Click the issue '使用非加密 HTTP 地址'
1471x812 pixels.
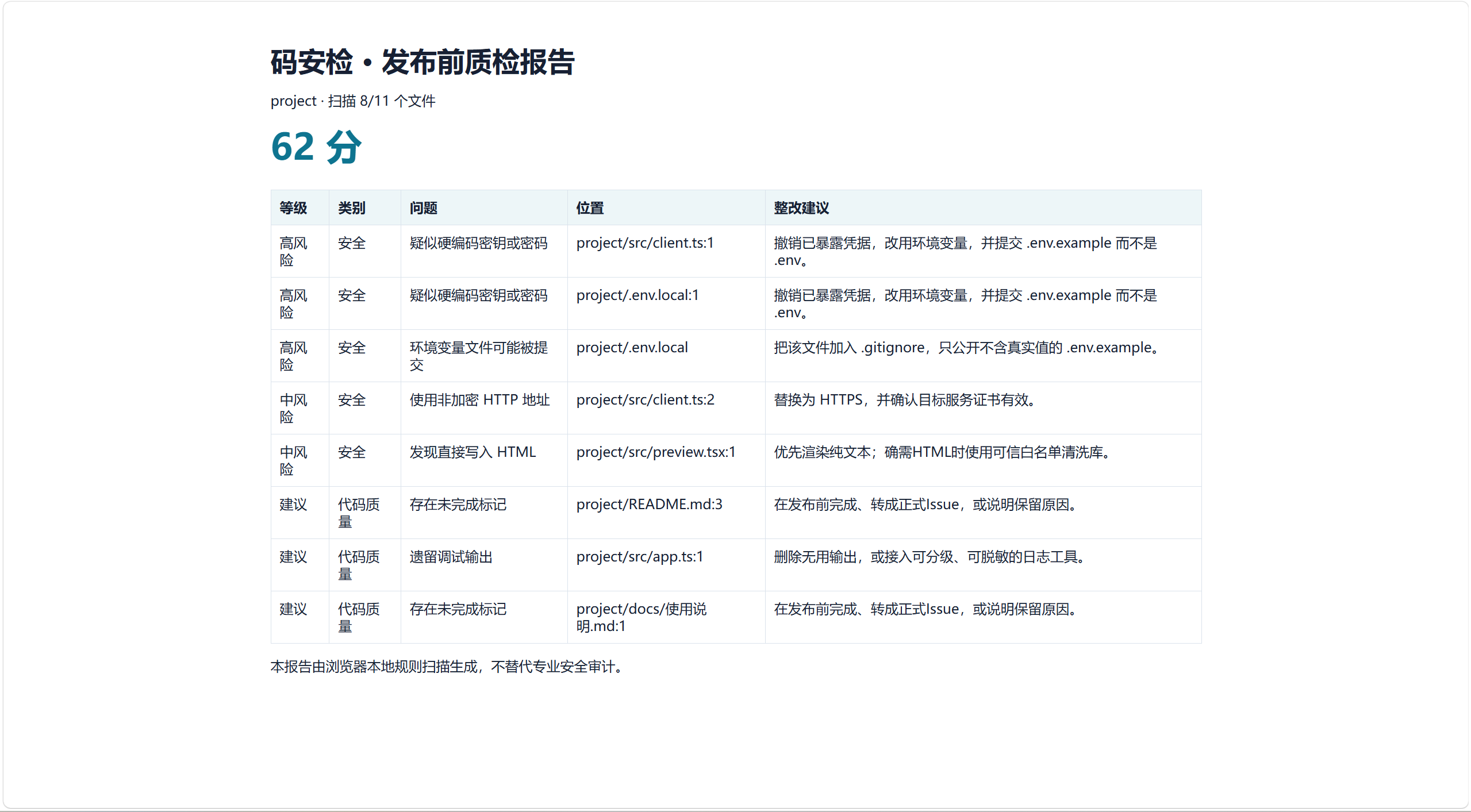pyautogui.click(x=479, y=400)
